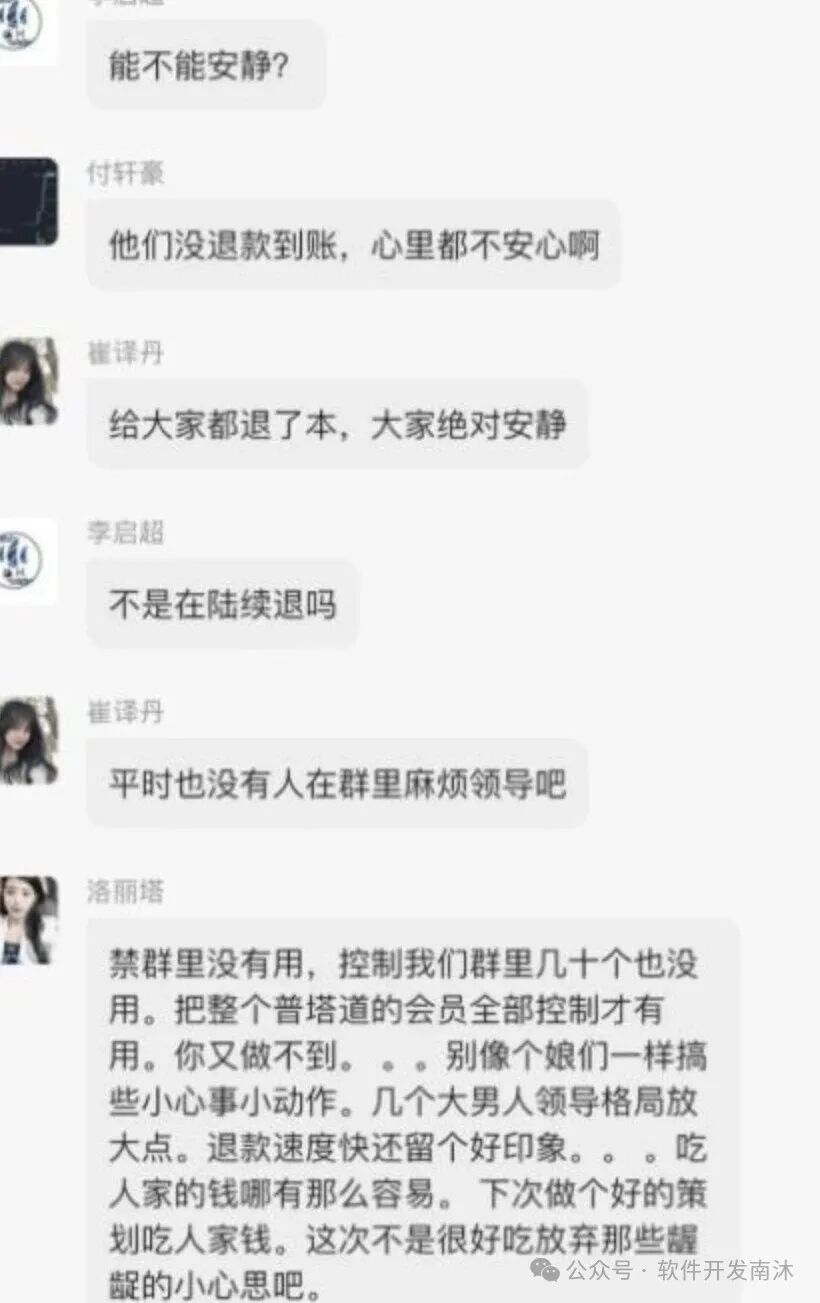Tap 崔译丹's avatar next to 平时也没有人 message
This screenshot has width=820, height=1303.
pyautogui.click(x=27, y=740)
